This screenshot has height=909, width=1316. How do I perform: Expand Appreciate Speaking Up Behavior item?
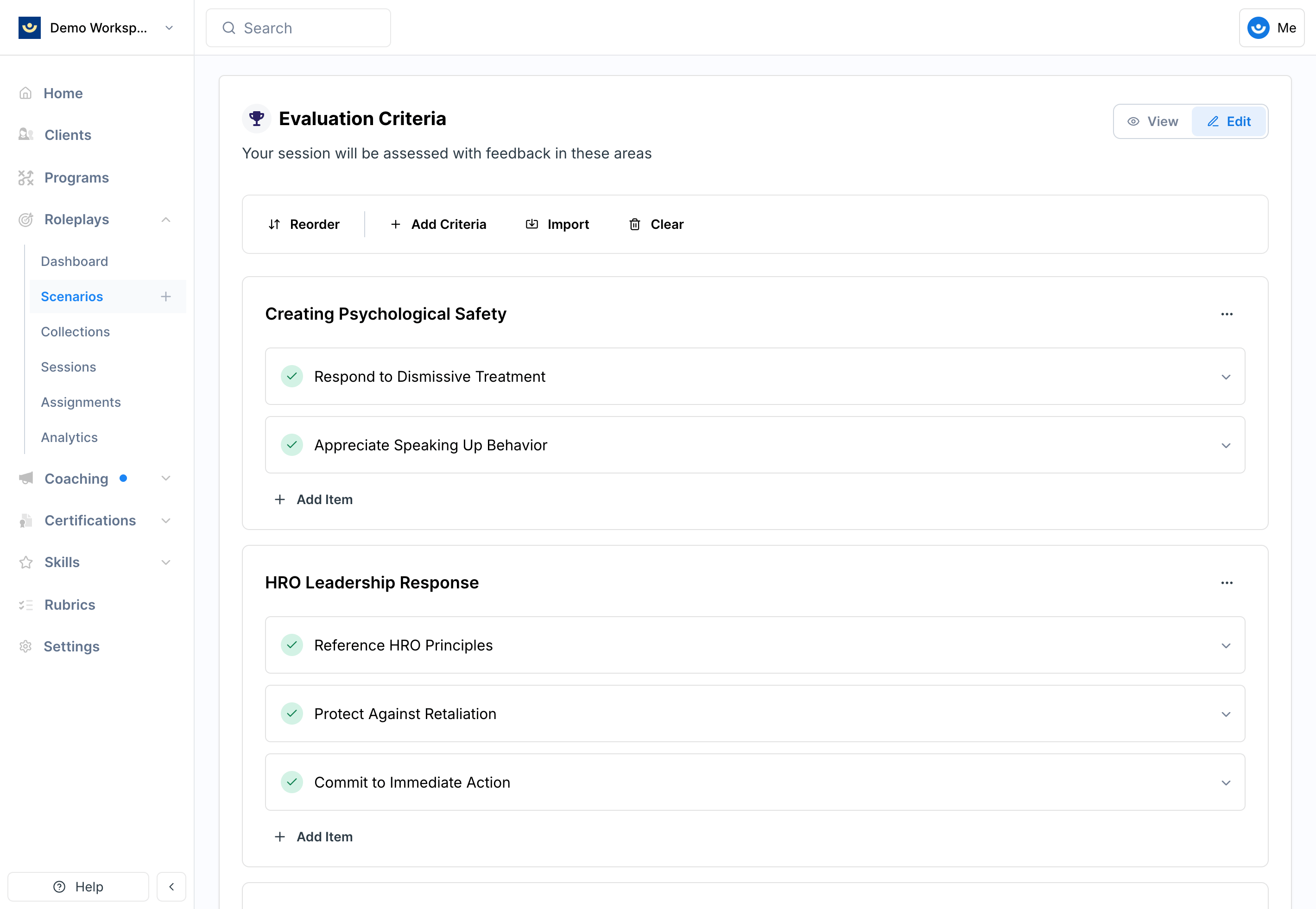[x=1226, y=445]
